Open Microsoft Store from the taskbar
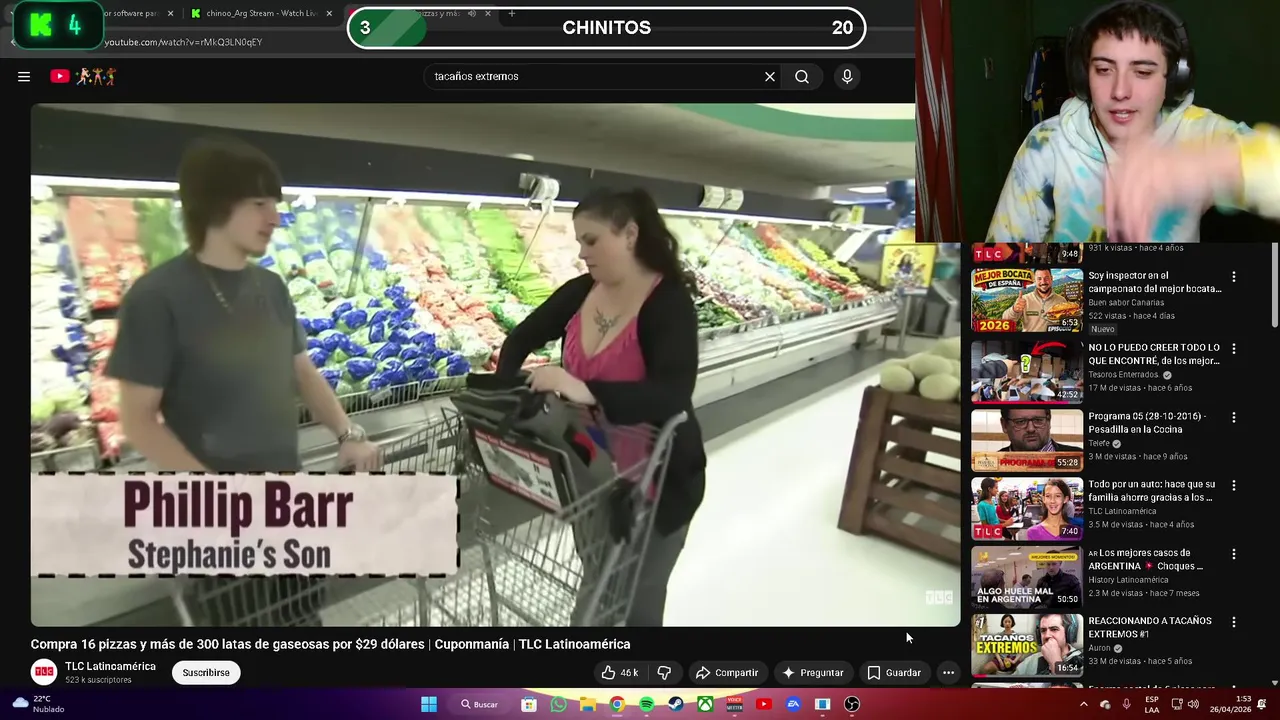Image resolution: width=1280 pixels, height=720 pixels. click(529, 704)
